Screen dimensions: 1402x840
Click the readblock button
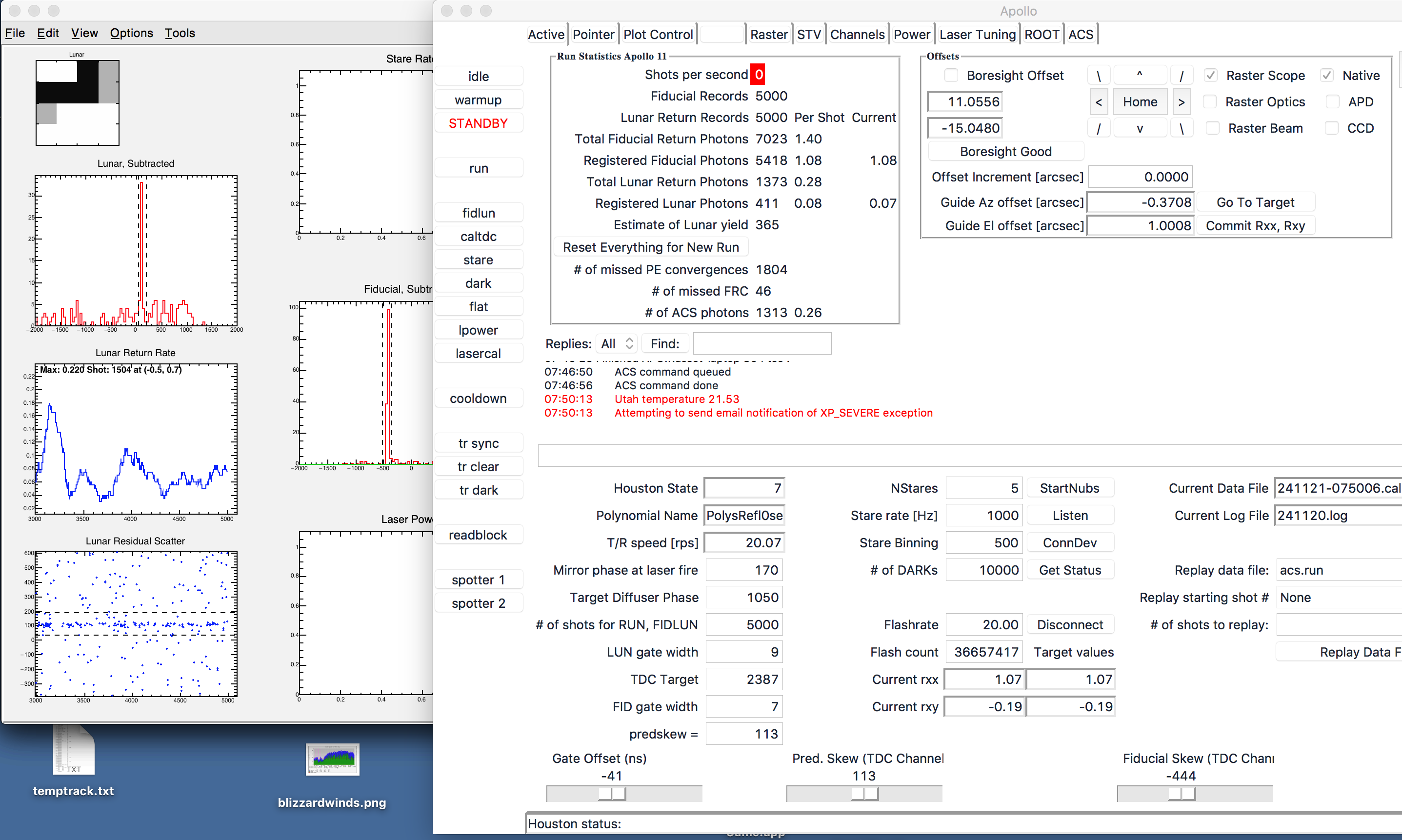click(x=478, y=535)
